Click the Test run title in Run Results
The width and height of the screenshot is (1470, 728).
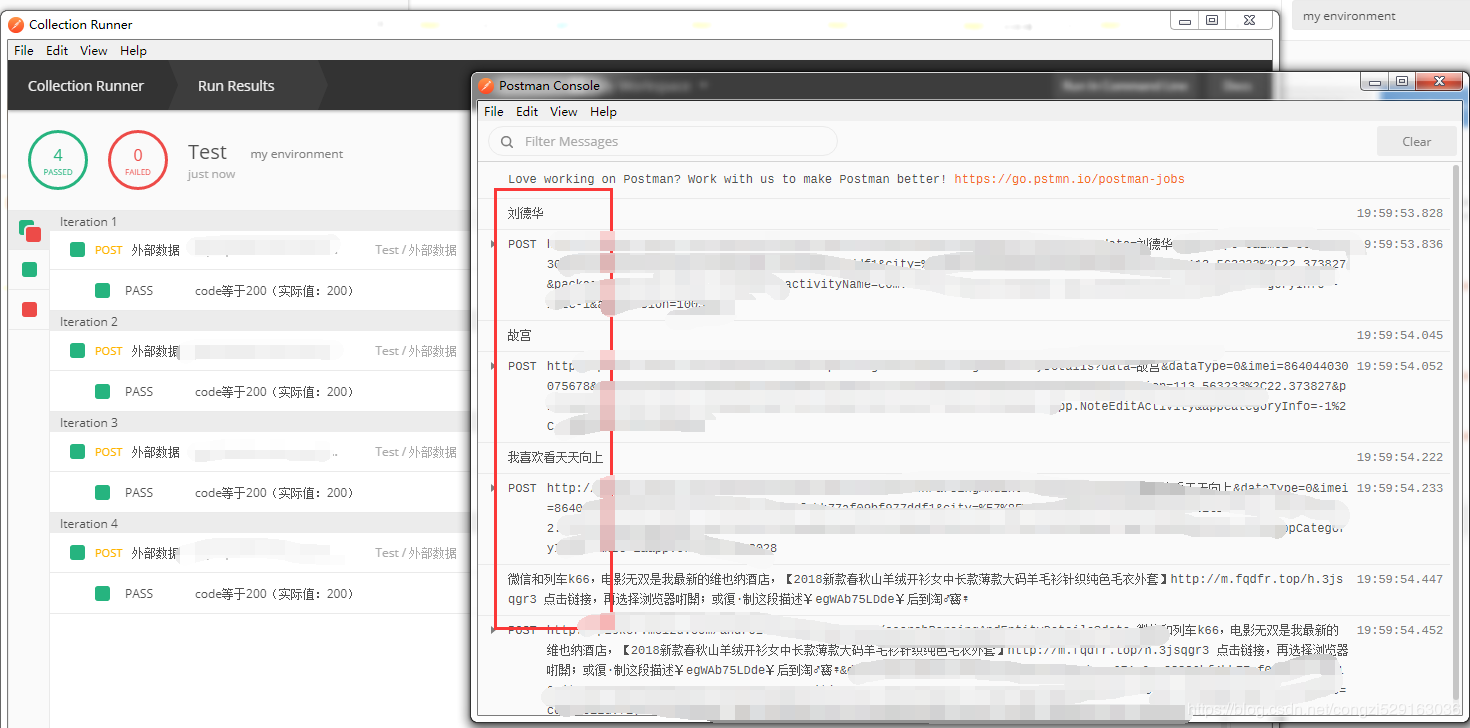click(207, 152)
